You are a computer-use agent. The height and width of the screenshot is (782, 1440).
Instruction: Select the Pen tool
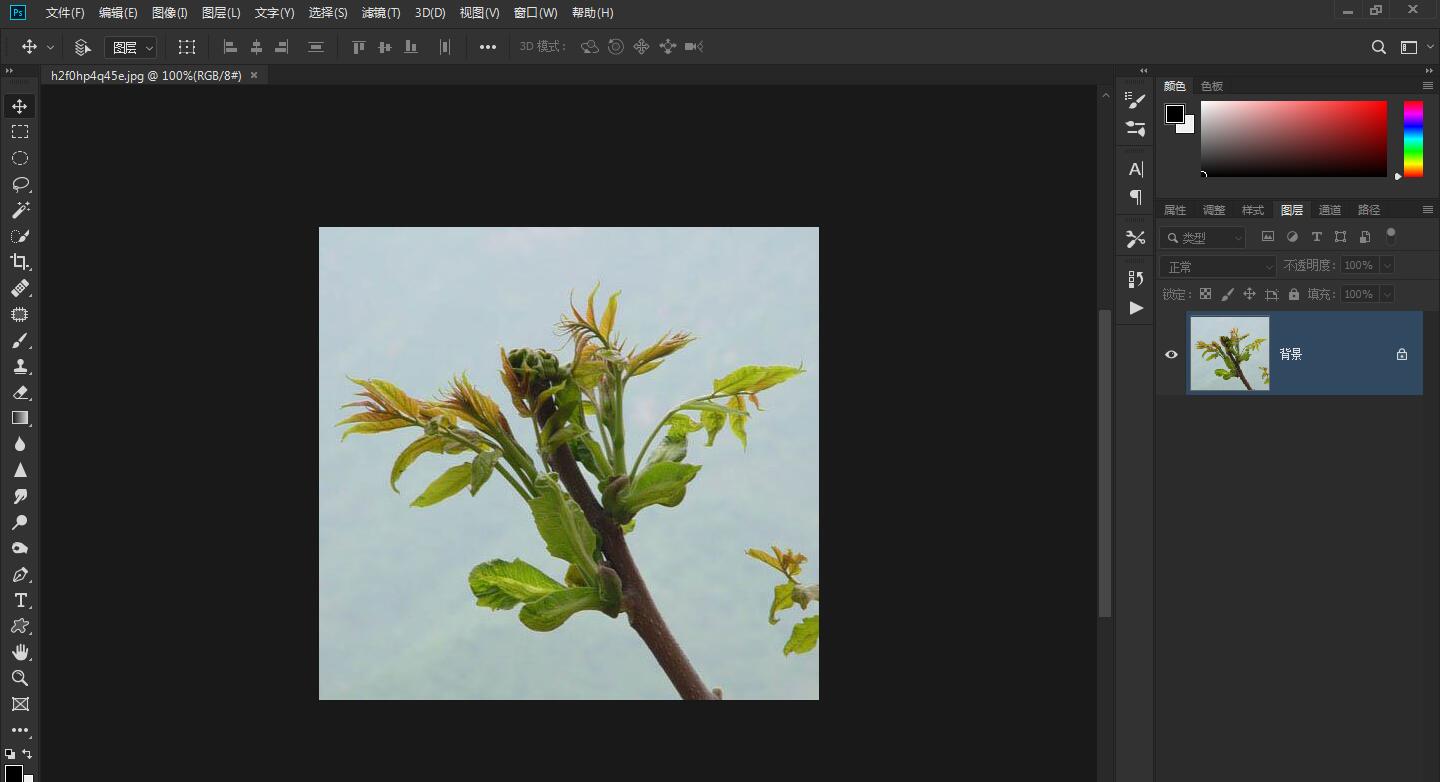pyautogui.click(x=20, y=575)
